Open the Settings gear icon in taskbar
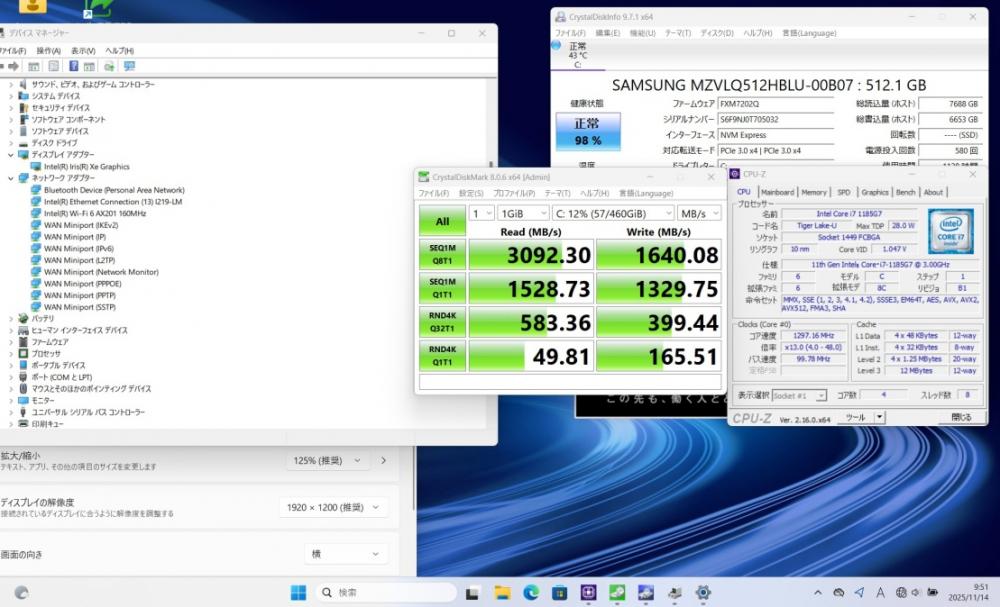Image resolution: width=1000 pixels, height=607 pixels. [703, 593]
